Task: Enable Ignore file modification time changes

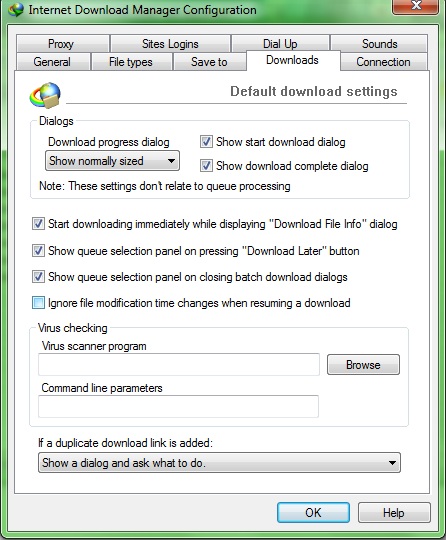Action: click(38, 303)
